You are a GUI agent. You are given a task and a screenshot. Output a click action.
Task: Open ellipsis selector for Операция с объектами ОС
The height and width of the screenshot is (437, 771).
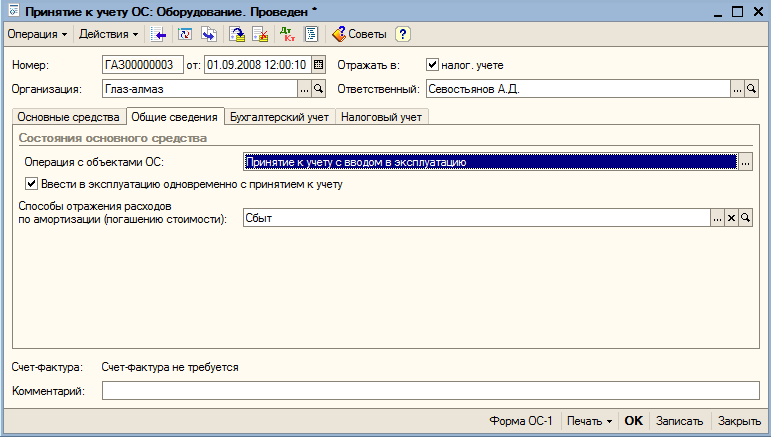click(745, 162)
